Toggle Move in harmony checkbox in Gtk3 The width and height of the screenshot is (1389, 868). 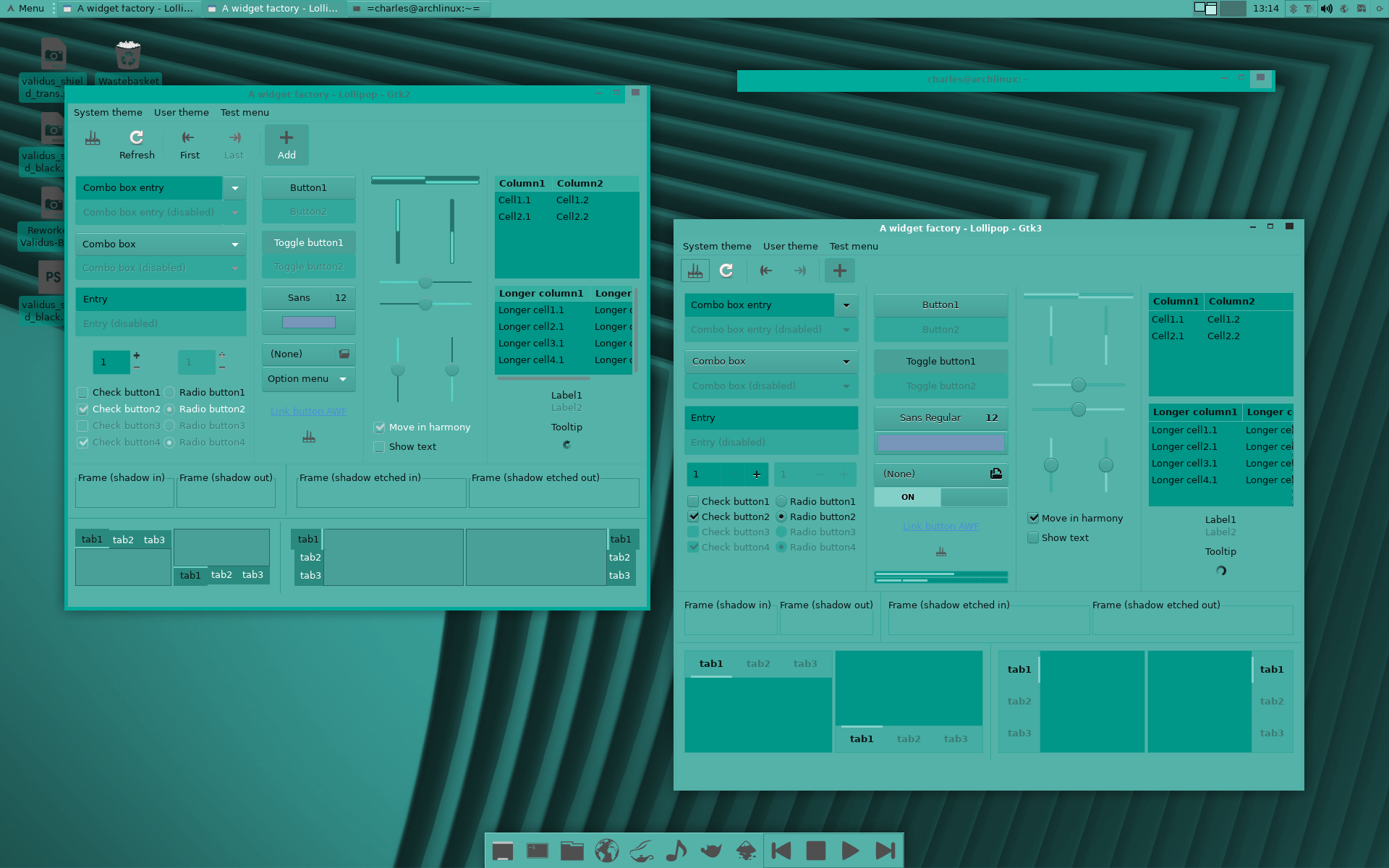1033,518
